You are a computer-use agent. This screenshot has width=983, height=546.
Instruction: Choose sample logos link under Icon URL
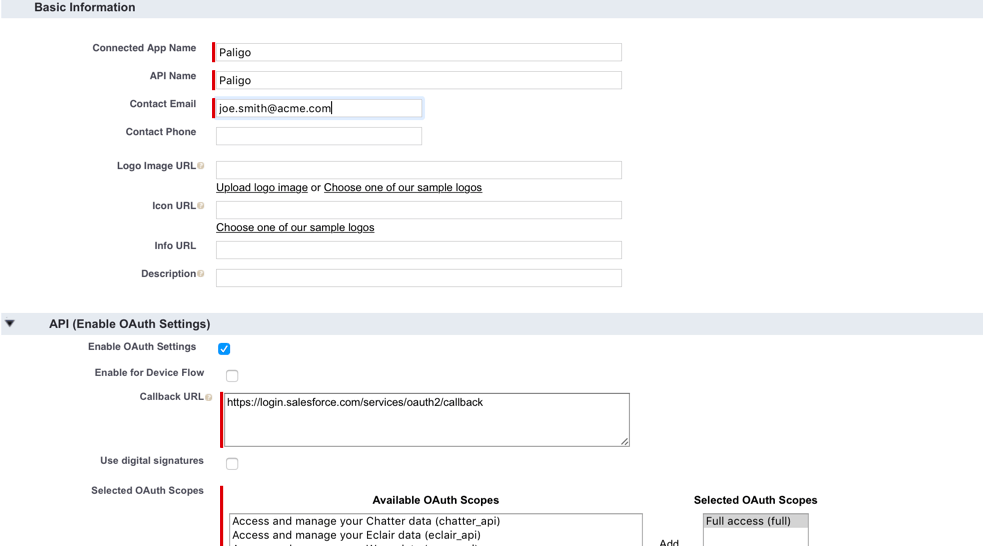[295, 228]
